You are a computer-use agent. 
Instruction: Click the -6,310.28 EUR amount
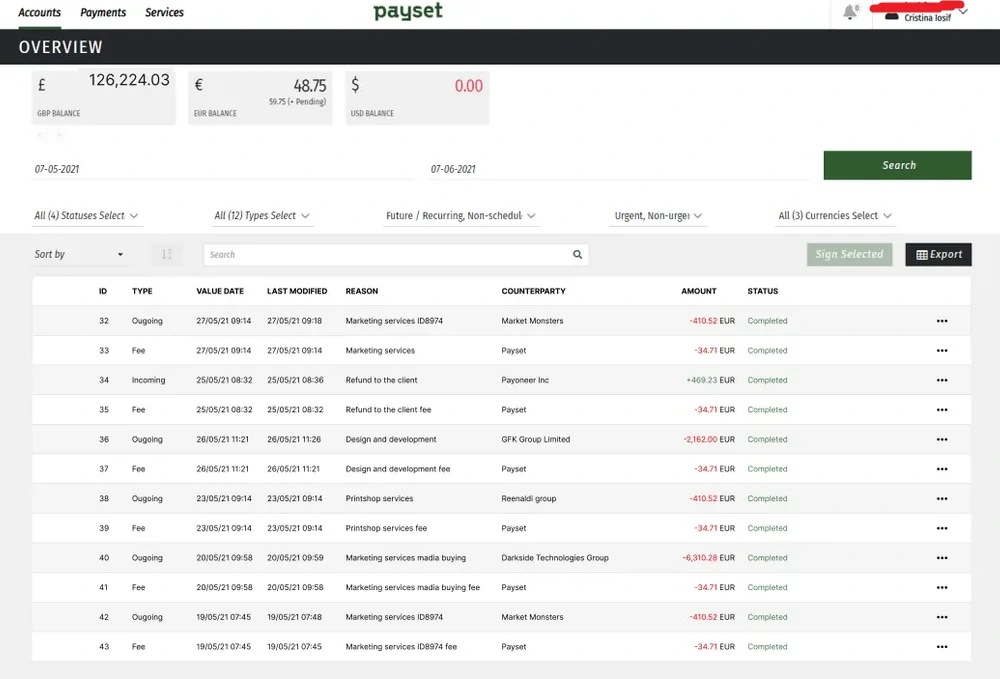coord(709,558)
